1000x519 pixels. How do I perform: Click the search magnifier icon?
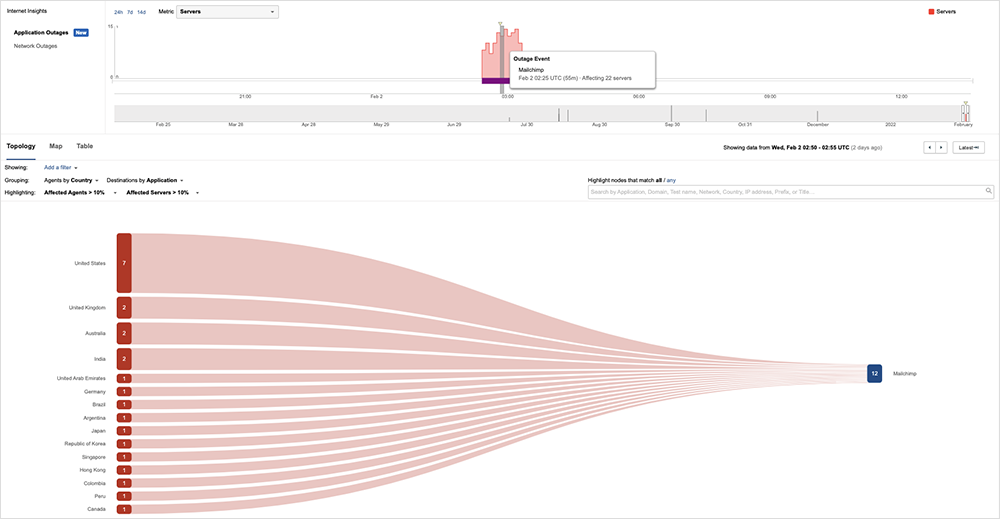coord(989,190)
